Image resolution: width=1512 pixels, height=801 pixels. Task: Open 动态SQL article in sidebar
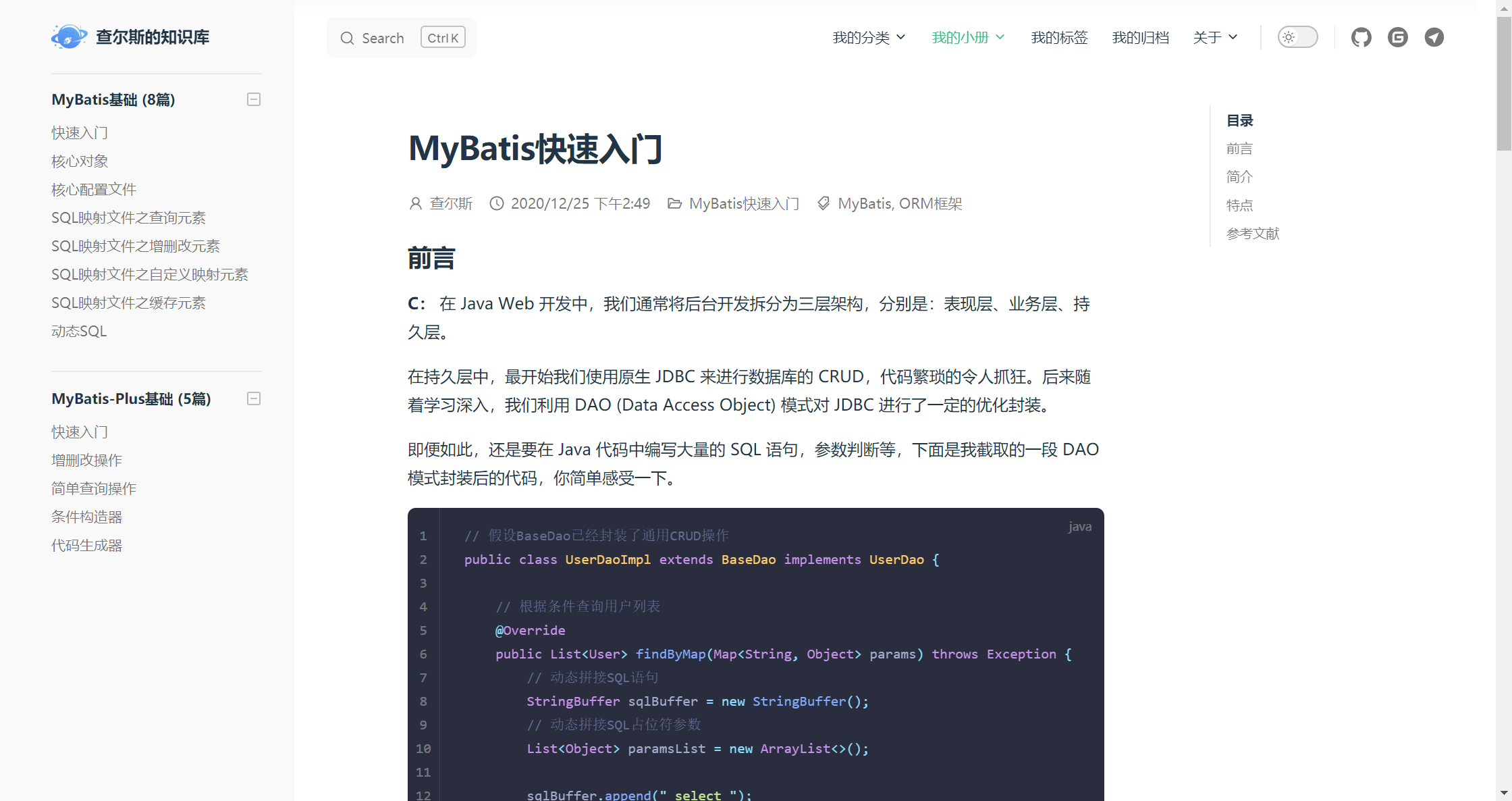pos(79,331)
